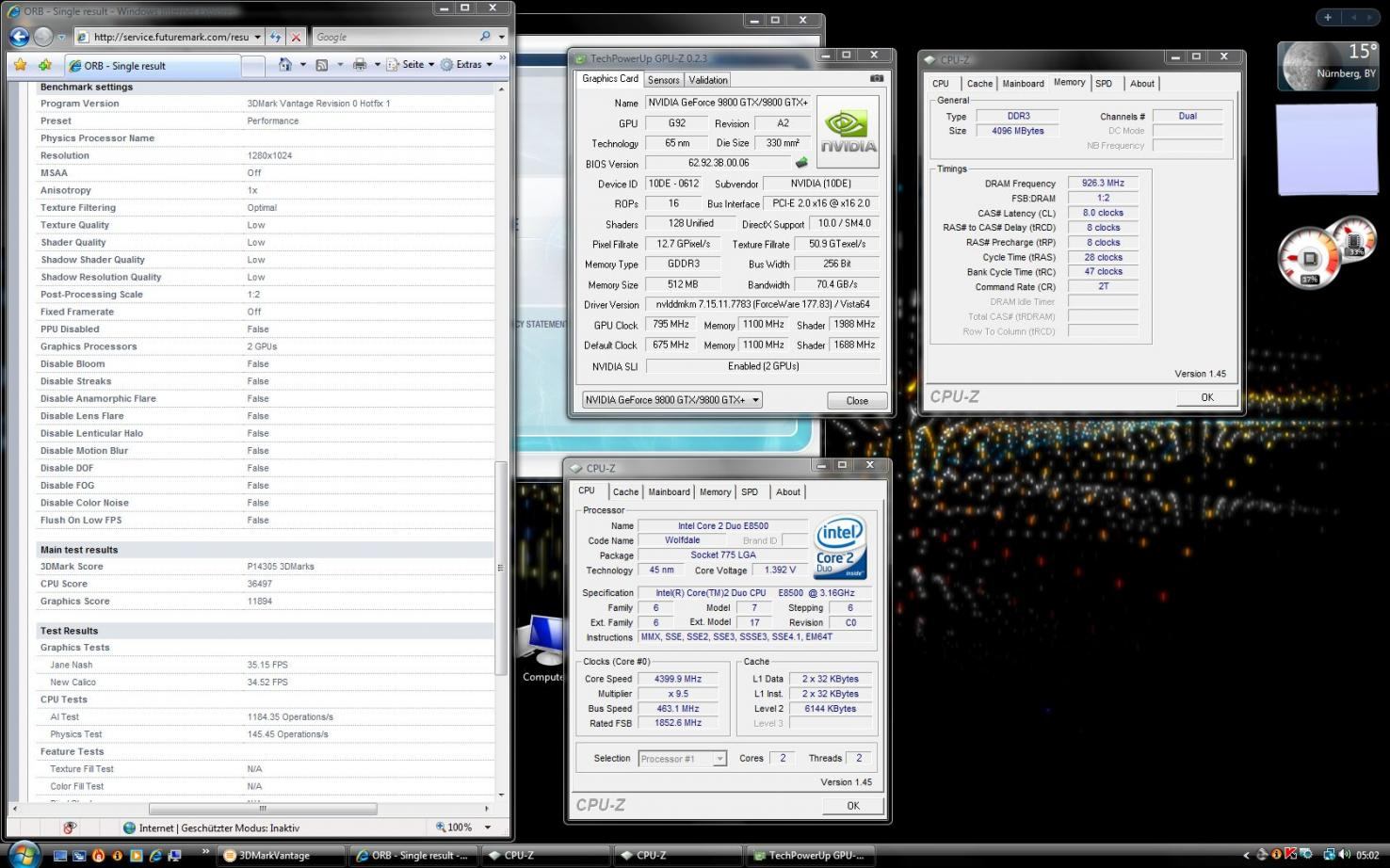This screenshot has width=1390, height=868.
Task: Click the 3DMark Score value P14305
Action: click(x=281, y=567)
